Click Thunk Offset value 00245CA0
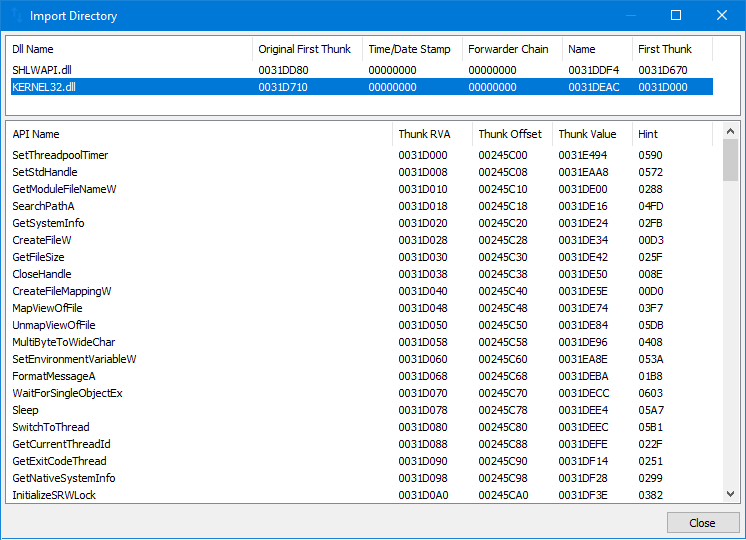 (503, 496)
